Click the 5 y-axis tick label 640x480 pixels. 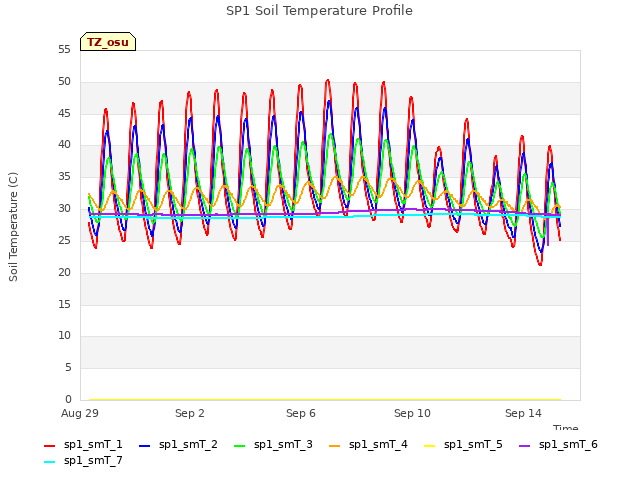[68, 368]
